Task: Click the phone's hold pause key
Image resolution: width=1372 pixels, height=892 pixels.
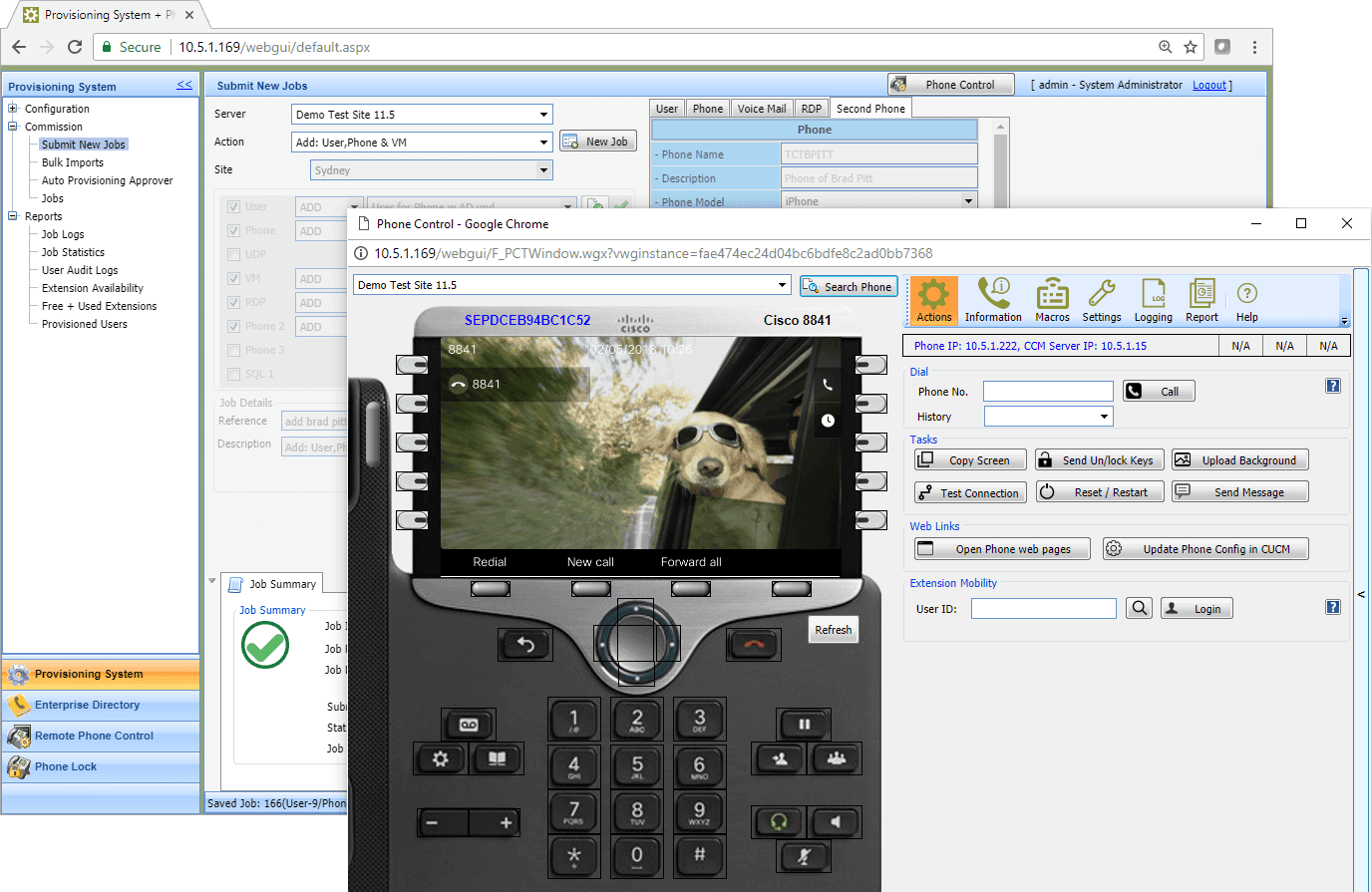Action: 804,725
